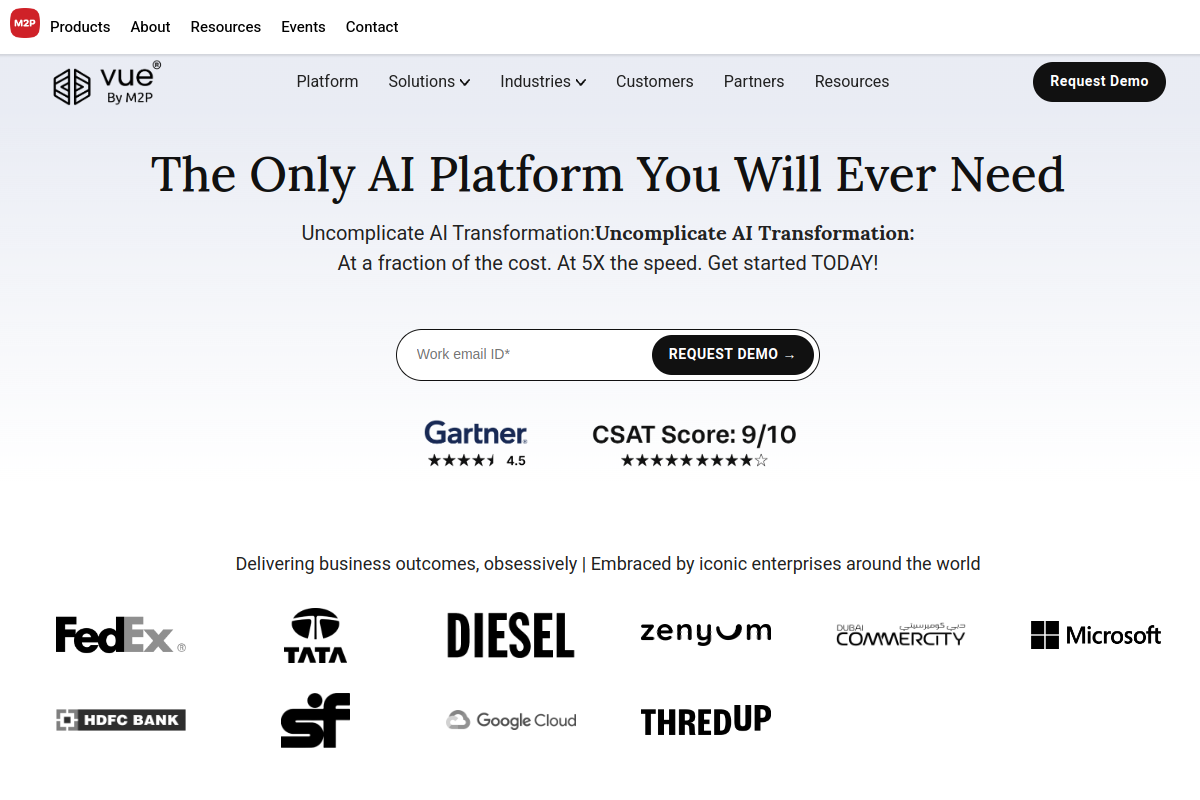Click the THREDUP logo
The image size is (1200, 800).
coord(706,720)
